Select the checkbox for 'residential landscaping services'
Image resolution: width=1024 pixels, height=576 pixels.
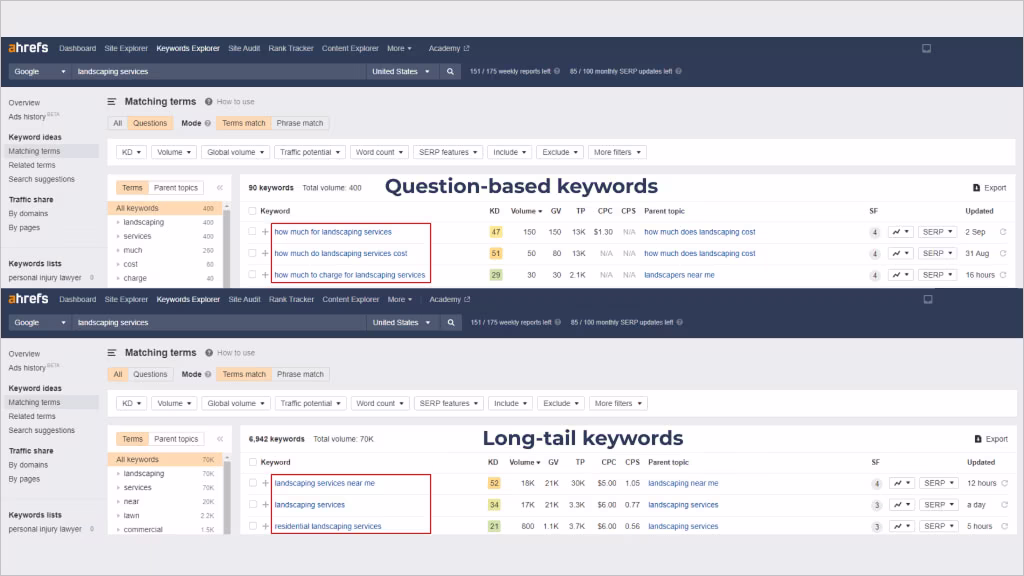253,526
